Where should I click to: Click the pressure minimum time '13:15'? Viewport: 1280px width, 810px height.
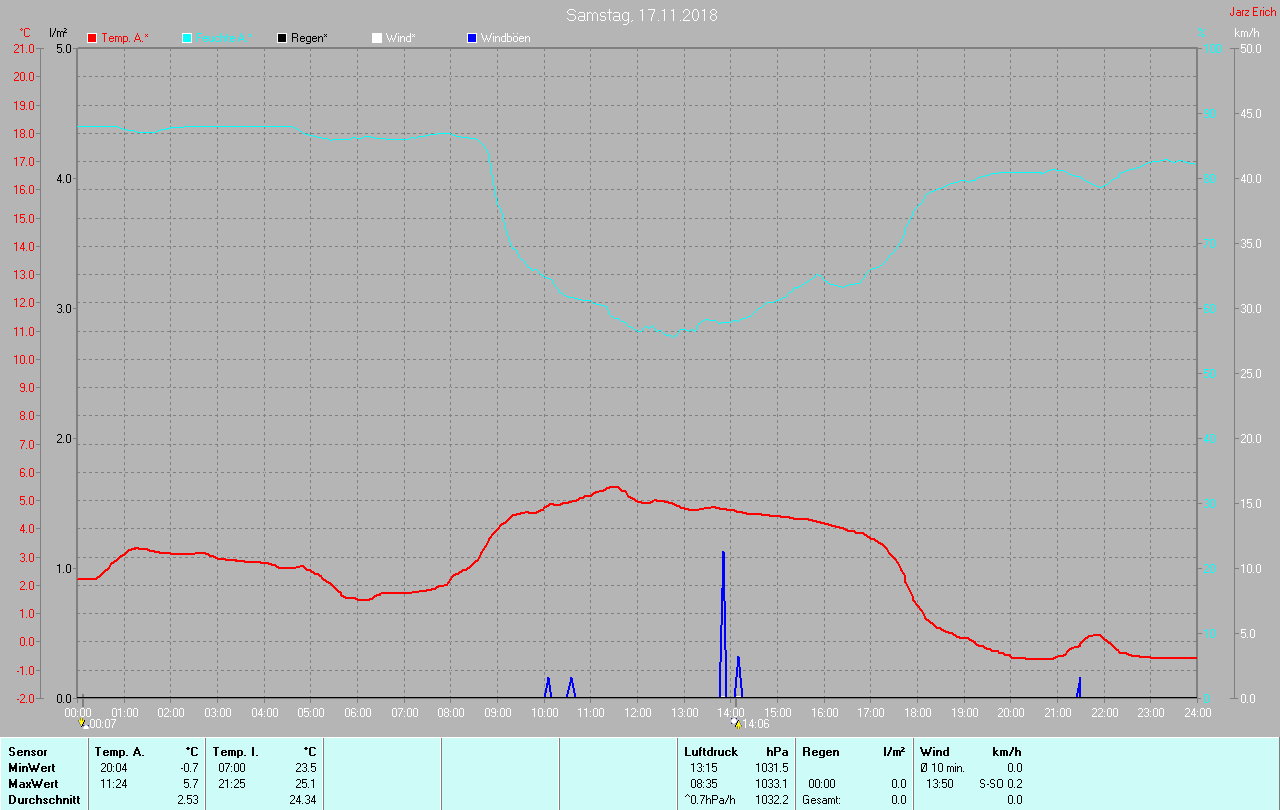704,767
